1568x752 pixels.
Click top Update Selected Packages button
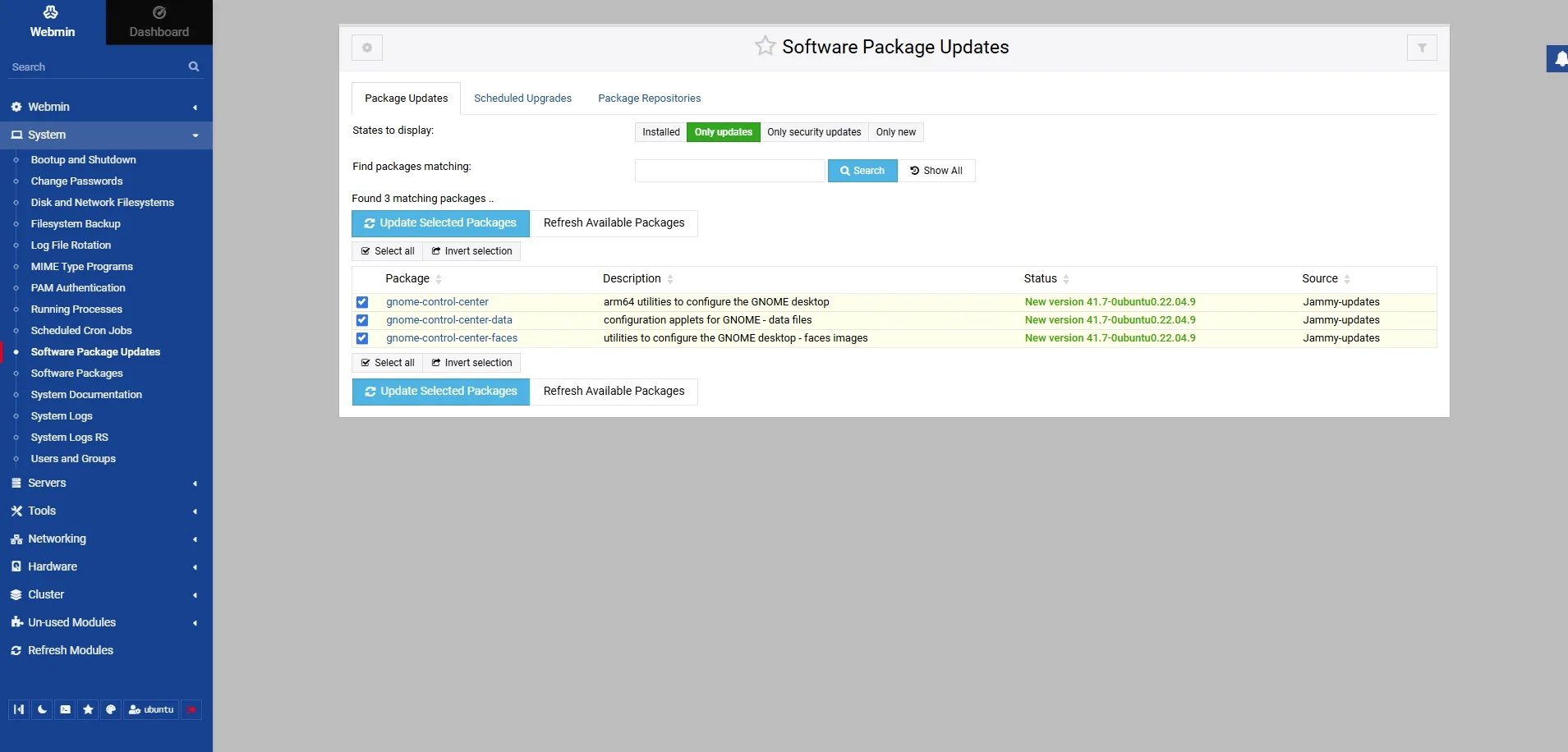pyautogui.click(x=440, y=223)
